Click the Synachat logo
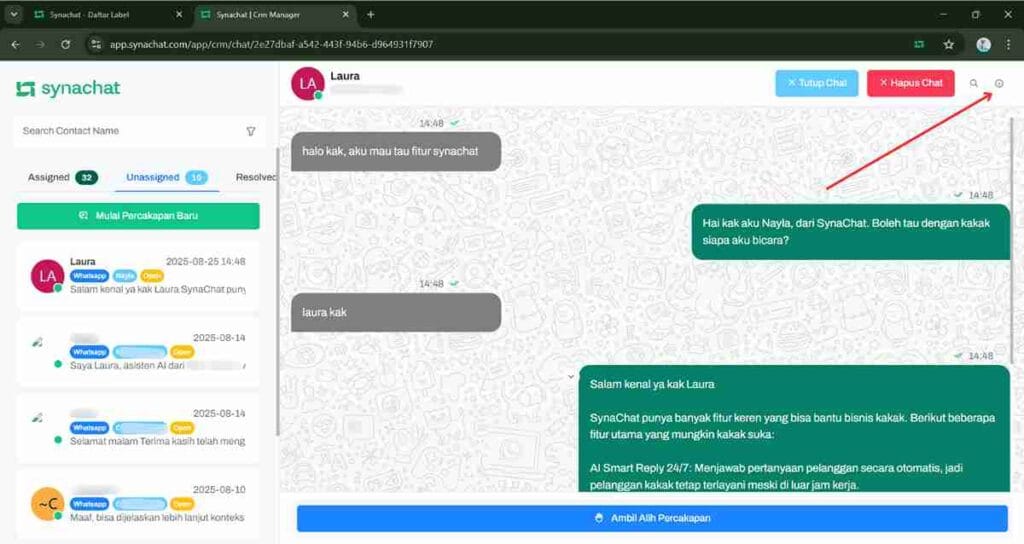Screen dimensions: 1024x544 pos(68,88)
